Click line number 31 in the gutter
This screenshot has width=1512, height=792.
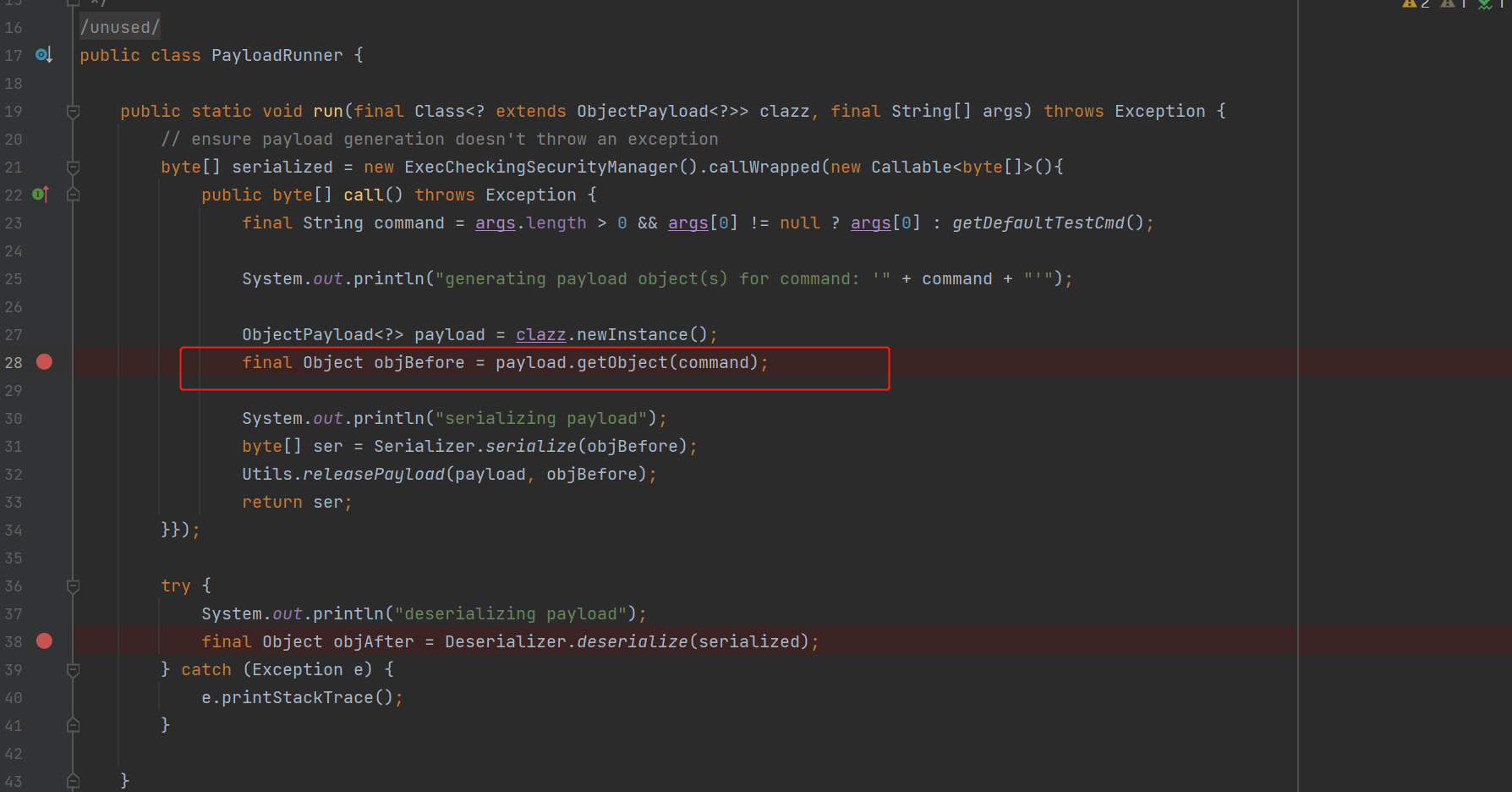14,446
